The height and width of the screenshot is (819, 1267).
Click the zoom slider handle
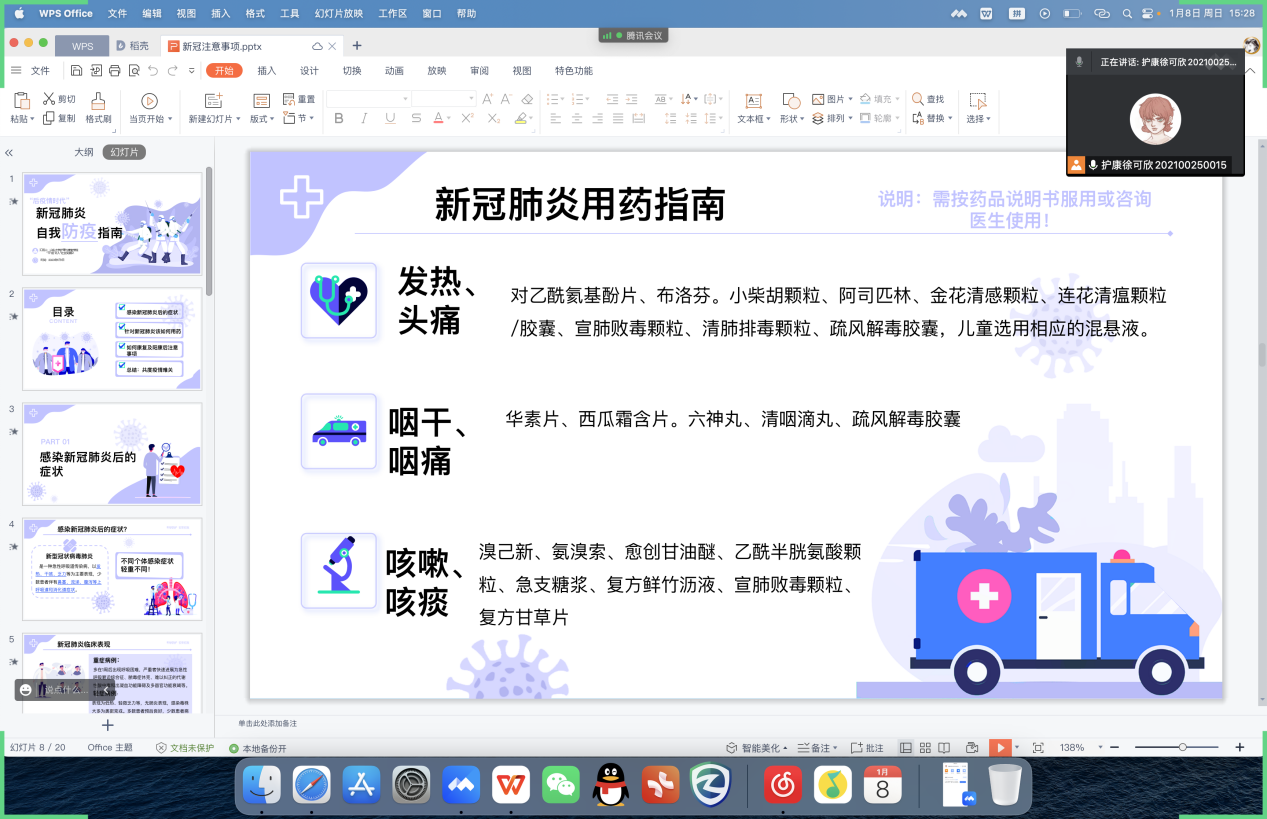[x=1183, y=748]
